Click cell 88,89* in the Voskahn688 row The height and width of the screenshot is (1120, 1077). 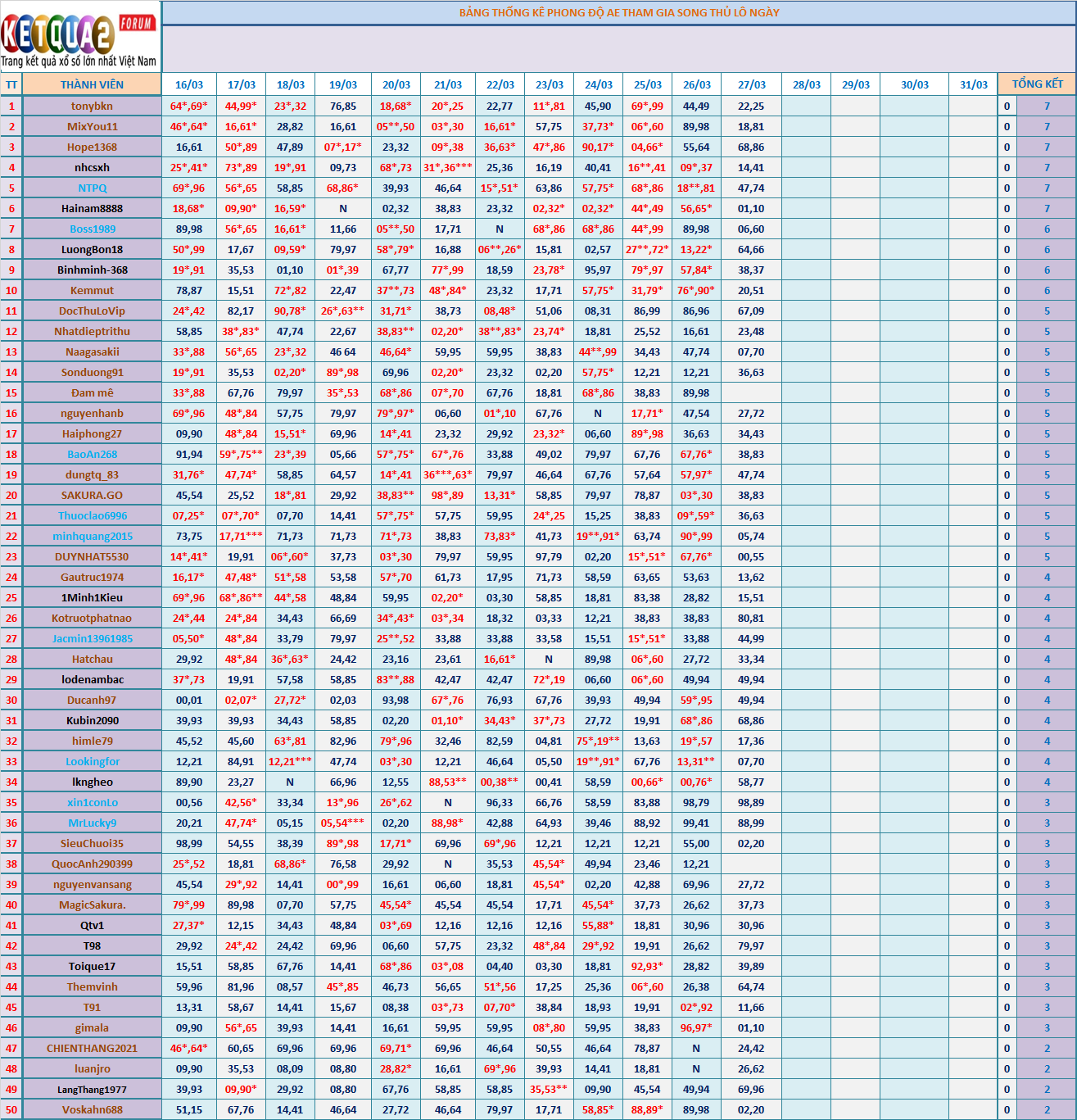click(x=648, y=1109)
